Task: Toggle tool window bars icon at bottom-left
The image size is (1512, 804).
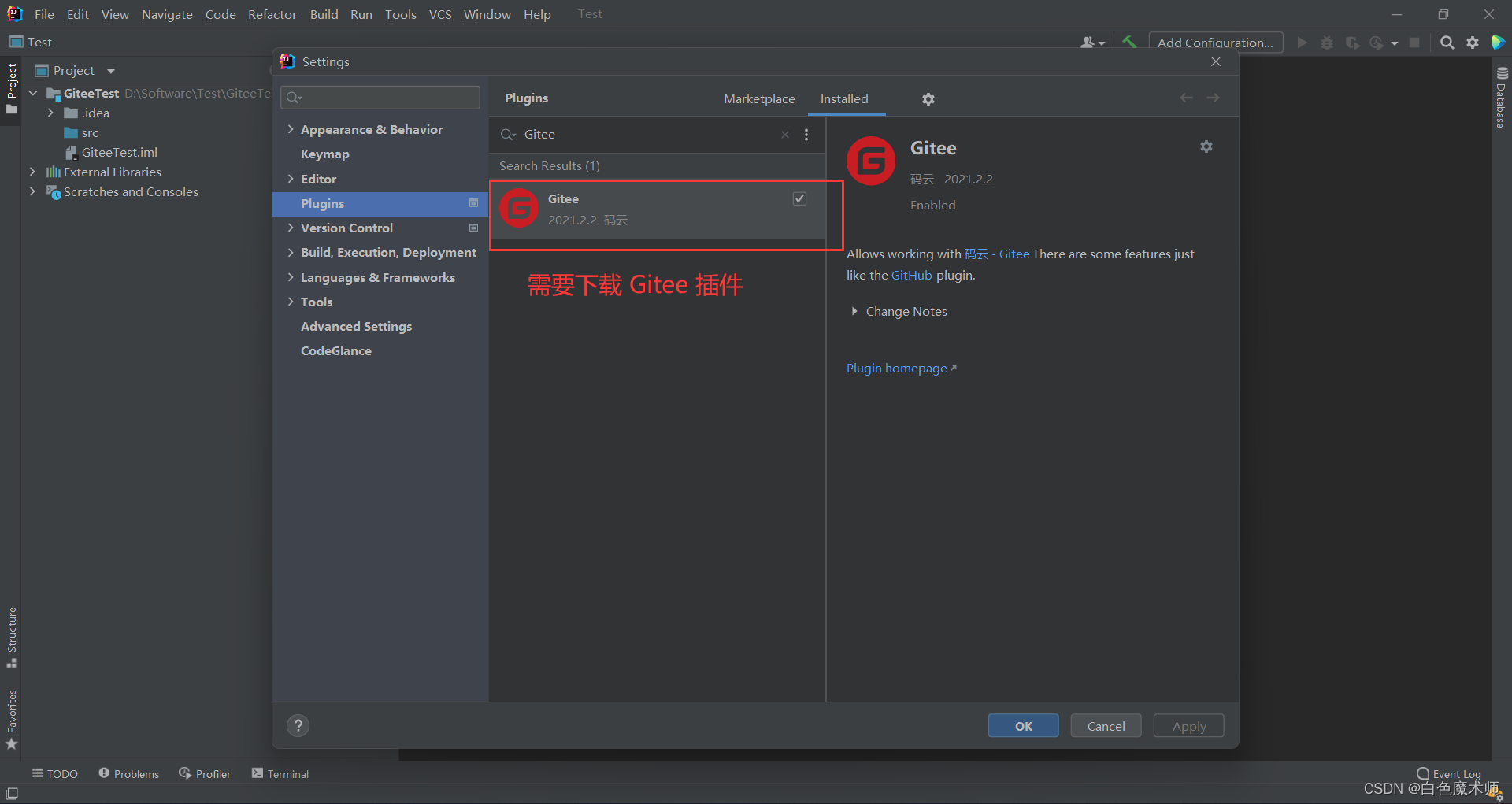Action: [12, 793]
